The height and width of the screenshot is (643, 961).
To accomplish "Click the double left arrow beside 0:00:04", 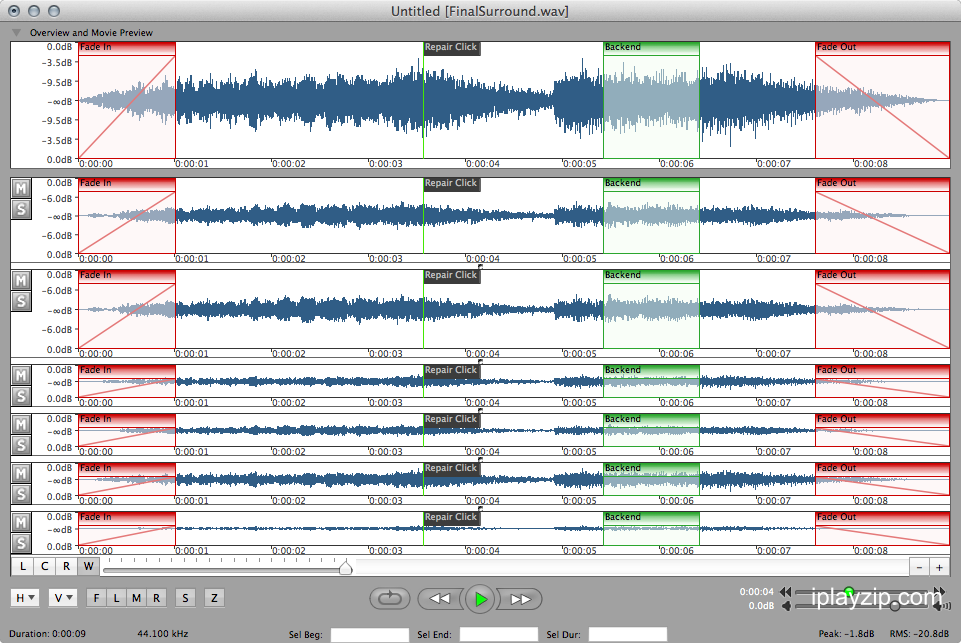I will tap(785, 592).
